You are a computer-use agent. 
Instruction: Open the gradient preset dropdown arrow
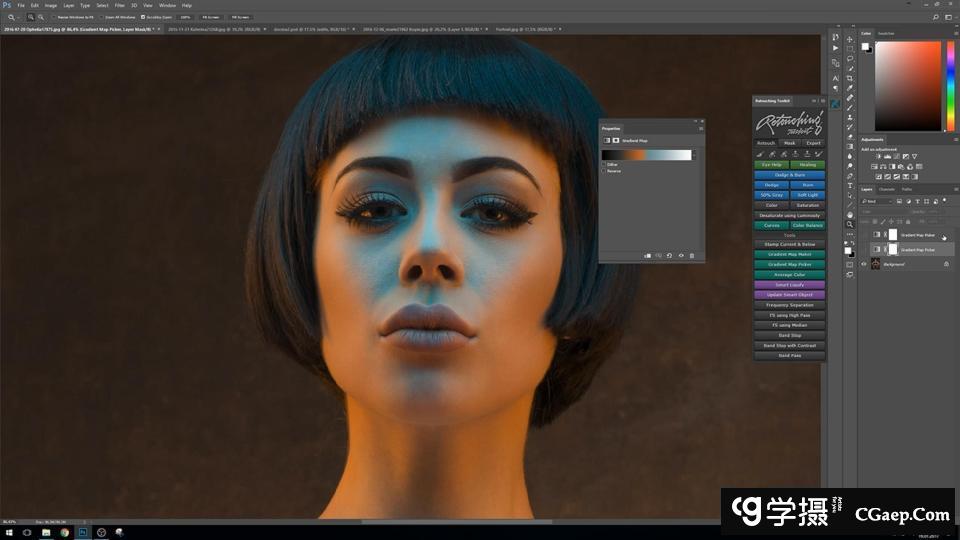(x=695, y=155)
